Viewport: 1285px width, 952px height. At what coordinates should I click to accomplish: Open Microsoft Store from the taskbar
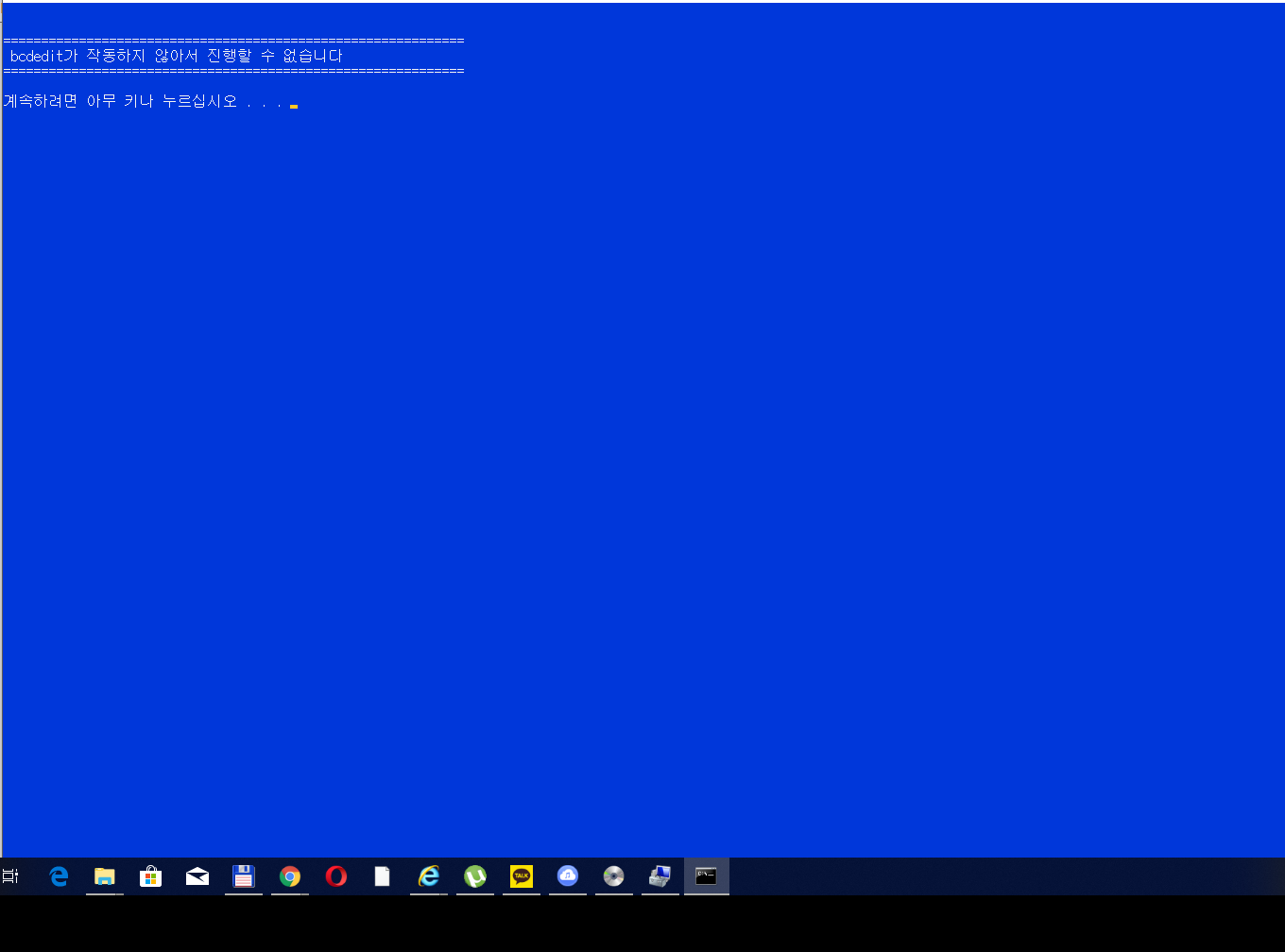[x=151, y=876]
